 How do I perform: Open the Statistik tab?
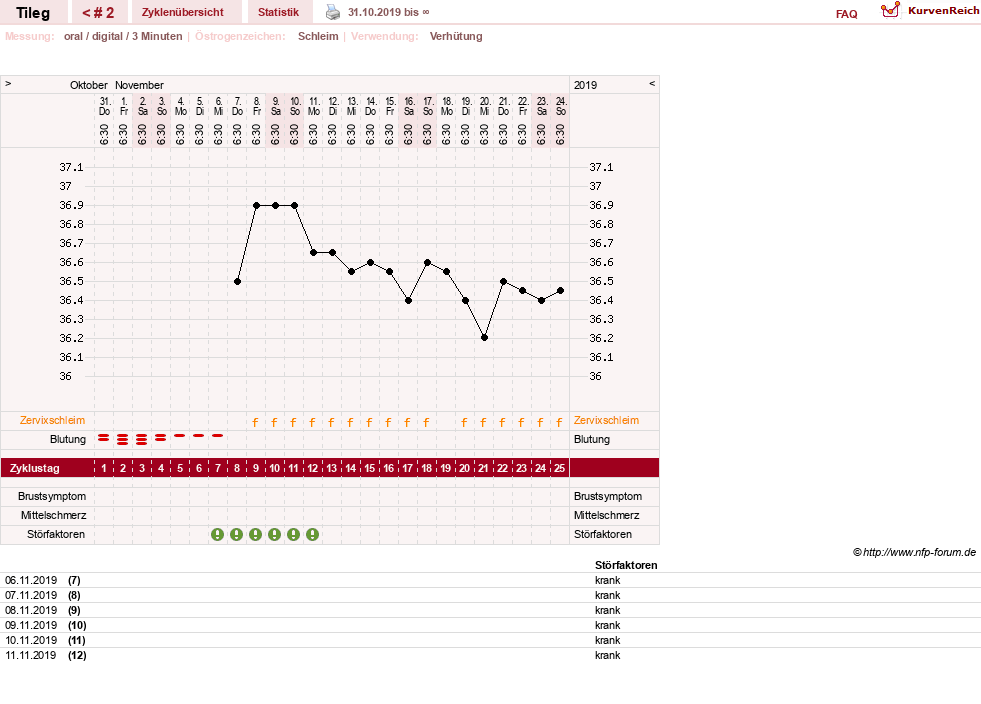point(278,13)
